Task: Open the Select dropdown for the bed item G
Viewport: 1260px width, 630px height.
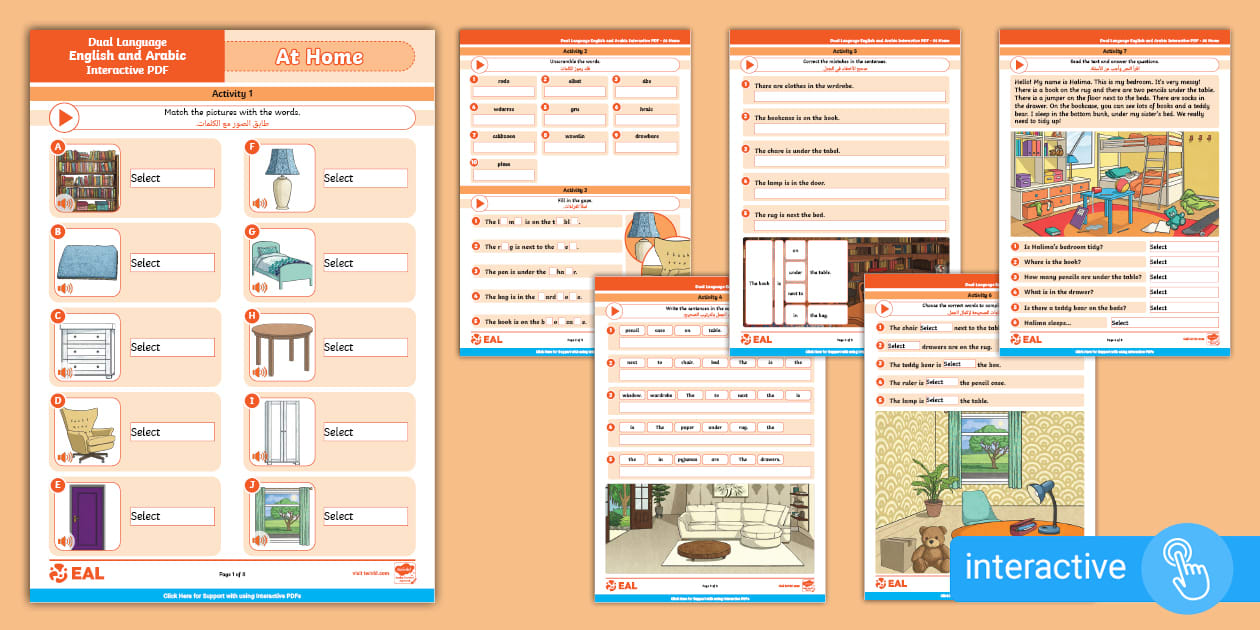Action: [x=365, y=261]
